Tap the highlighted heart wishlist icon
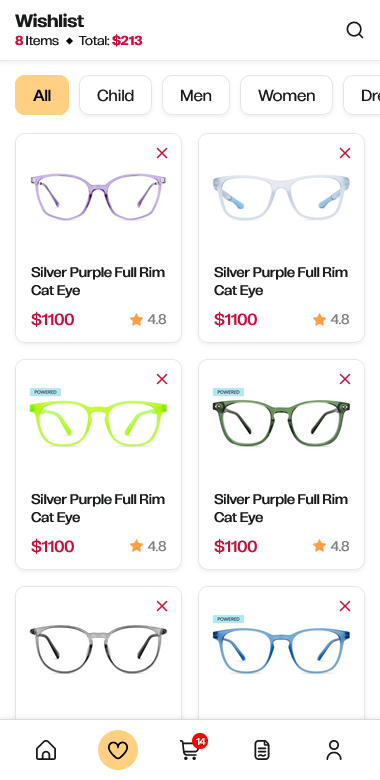This screenshot has width=380, height=780. 118,750
